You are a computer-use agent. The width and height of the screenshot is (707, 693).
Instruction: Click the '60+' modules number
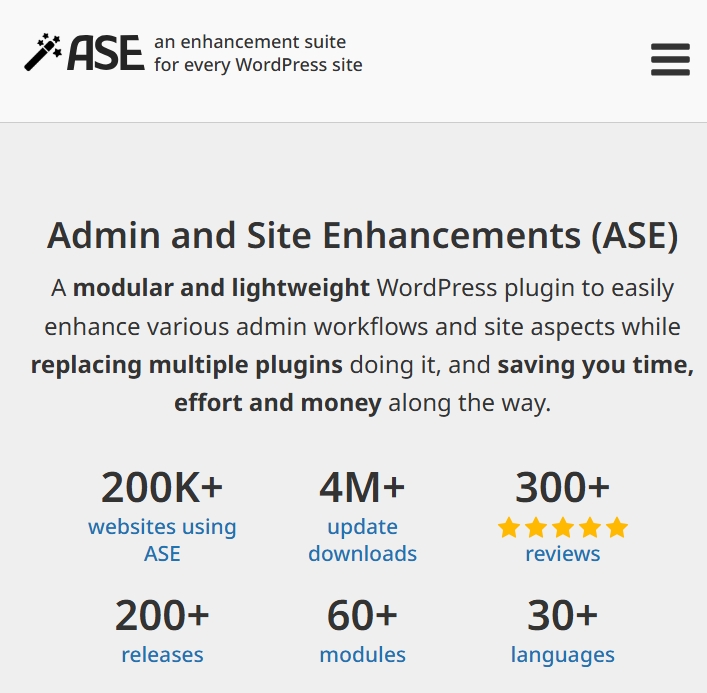(362, 615)
